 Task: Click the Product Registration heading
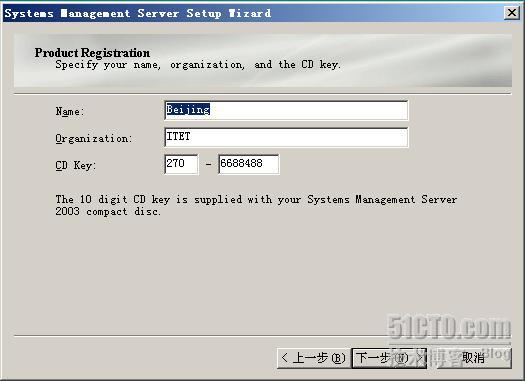92,53
